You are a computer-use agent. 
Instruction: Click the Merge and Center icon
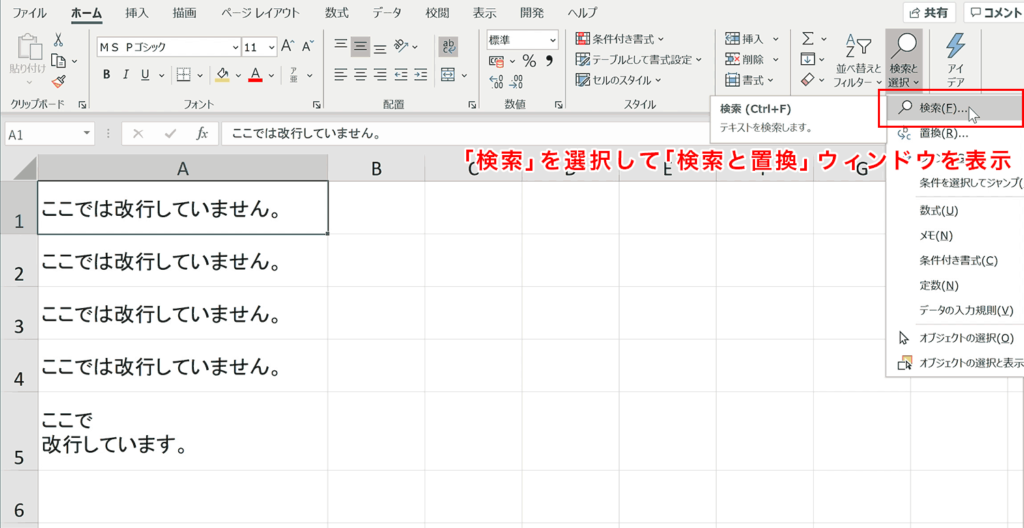tap(448, 75)
